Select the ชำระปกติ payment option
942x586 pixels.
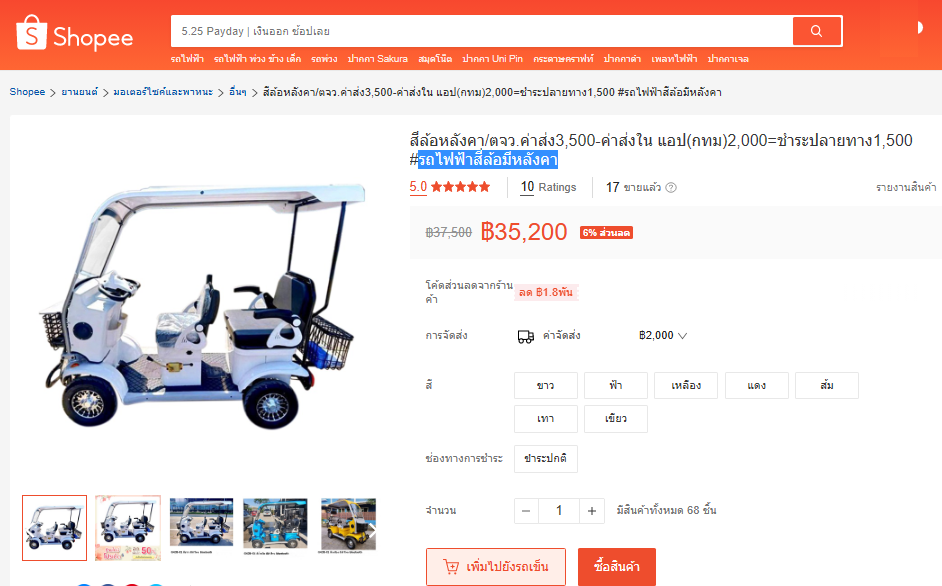(545, 459)
